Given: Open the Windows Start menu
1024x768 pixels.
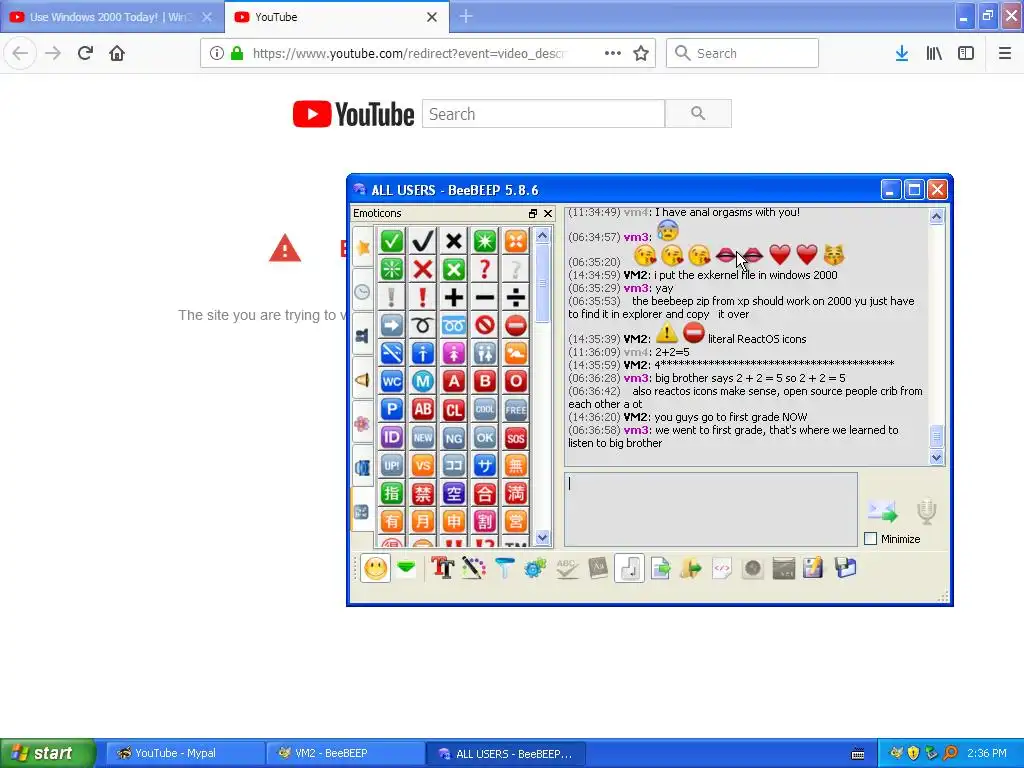Looking at the screenshot, I should (47, 753).
